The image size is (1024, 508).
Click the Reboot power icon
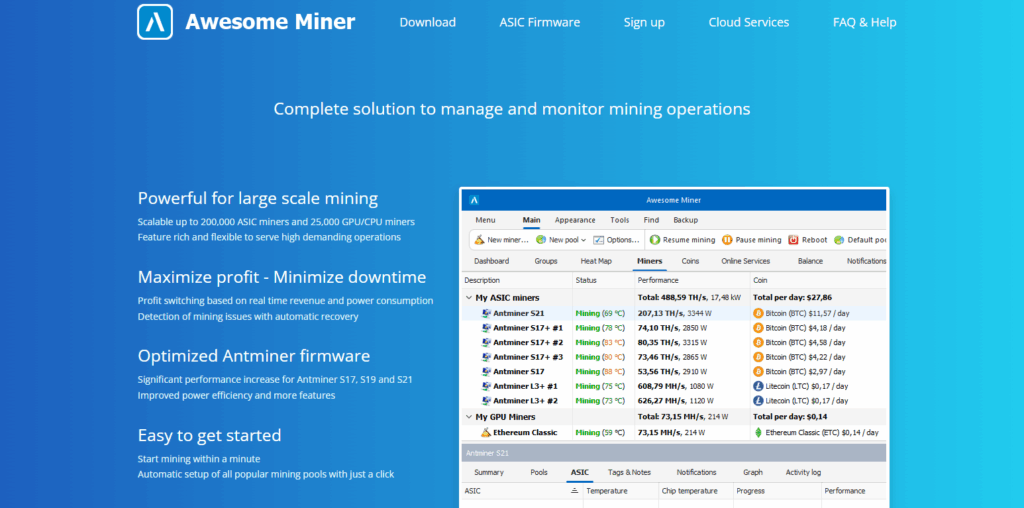[x=793, y=240]
